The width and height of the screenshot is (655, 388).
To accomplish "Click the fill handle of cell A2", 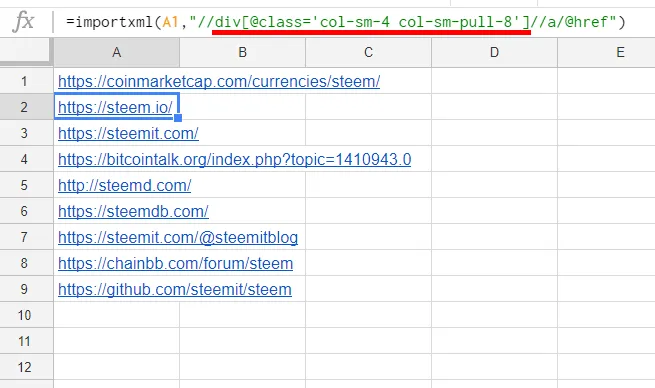I will click(x=178, y=118).
